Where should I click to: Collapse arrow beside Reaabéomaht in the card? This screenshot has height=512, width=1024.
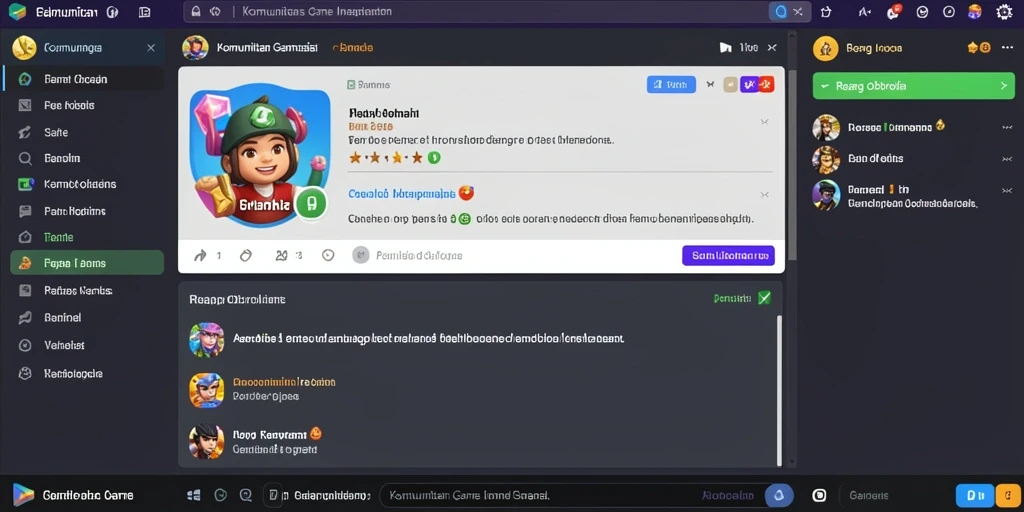click(x=765, y=122)
